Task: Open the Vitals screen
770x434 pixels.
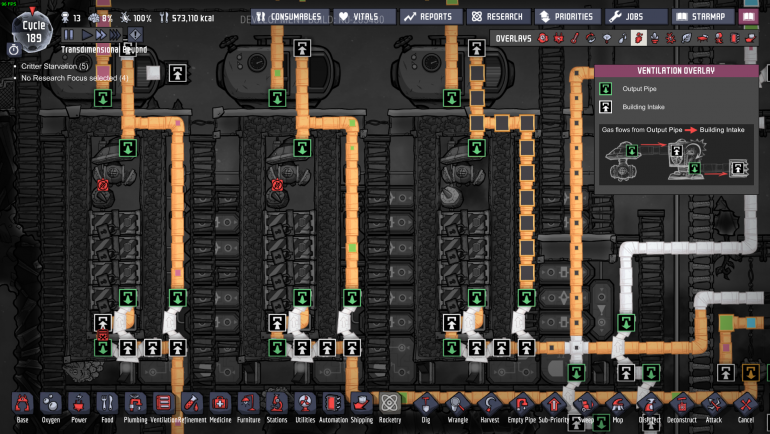Action: [x=364, y=17]
